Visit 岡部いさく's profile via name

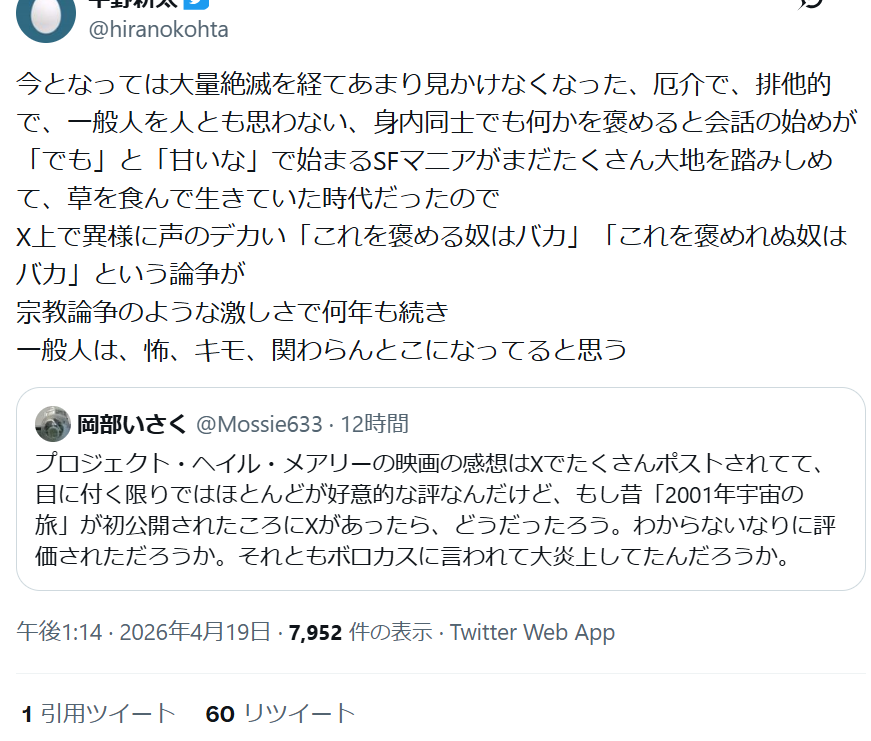[x=131, y=424]
